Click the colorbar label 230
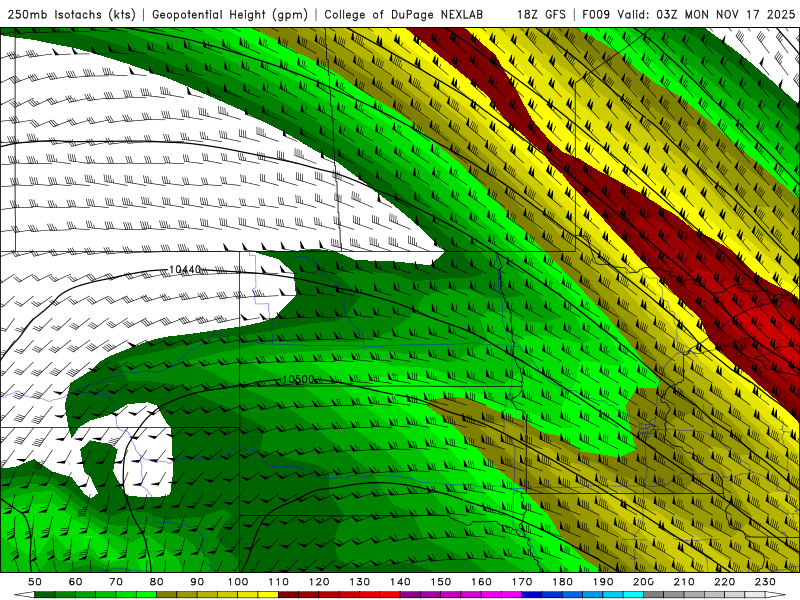The image size is (800, 600). (x=765, y=582)
